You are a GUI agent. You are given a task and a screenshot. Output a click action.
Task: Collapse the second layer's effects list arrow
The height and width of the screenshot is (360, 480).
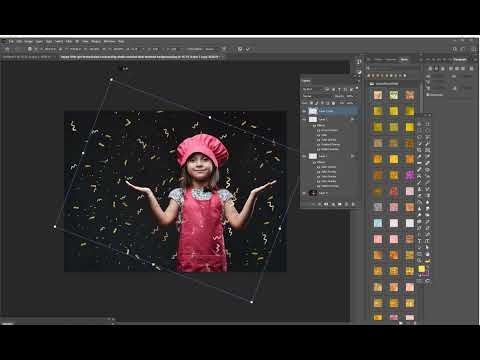(x=356, y=119)
